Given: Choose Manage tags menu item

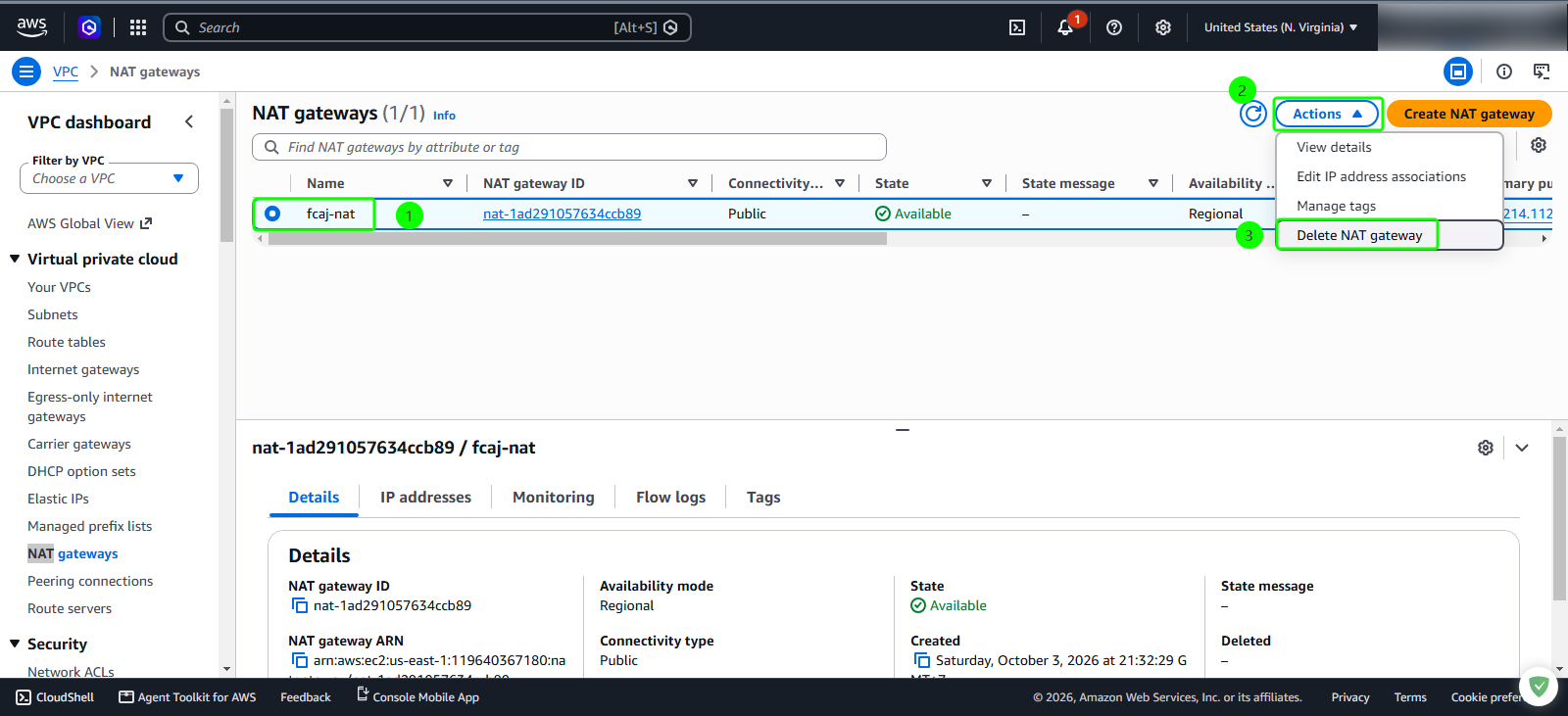Looking at the screenshot, I should click(x=1389, y=206).
